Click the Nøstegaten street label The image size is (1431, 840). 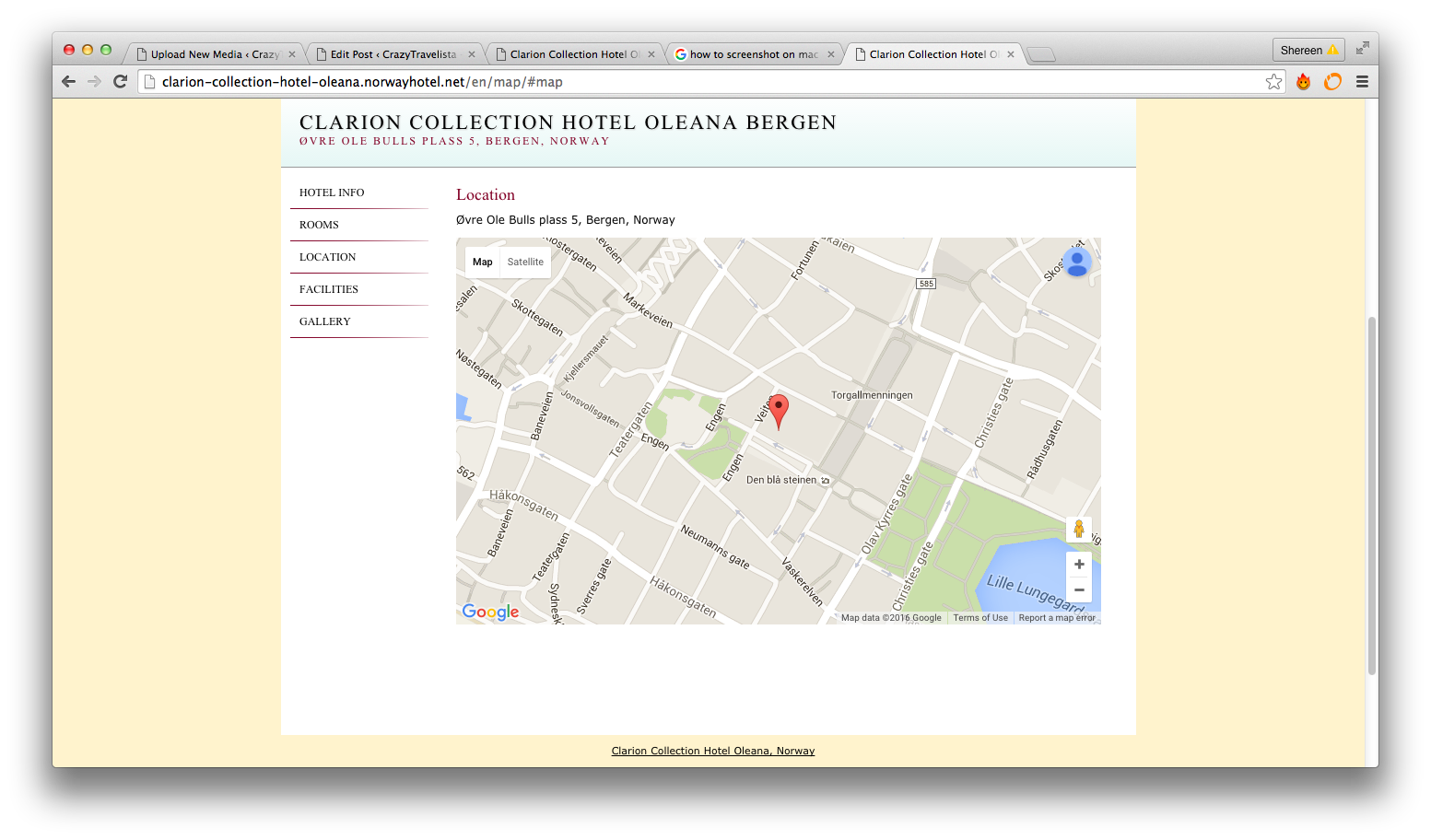coord(479,369)
